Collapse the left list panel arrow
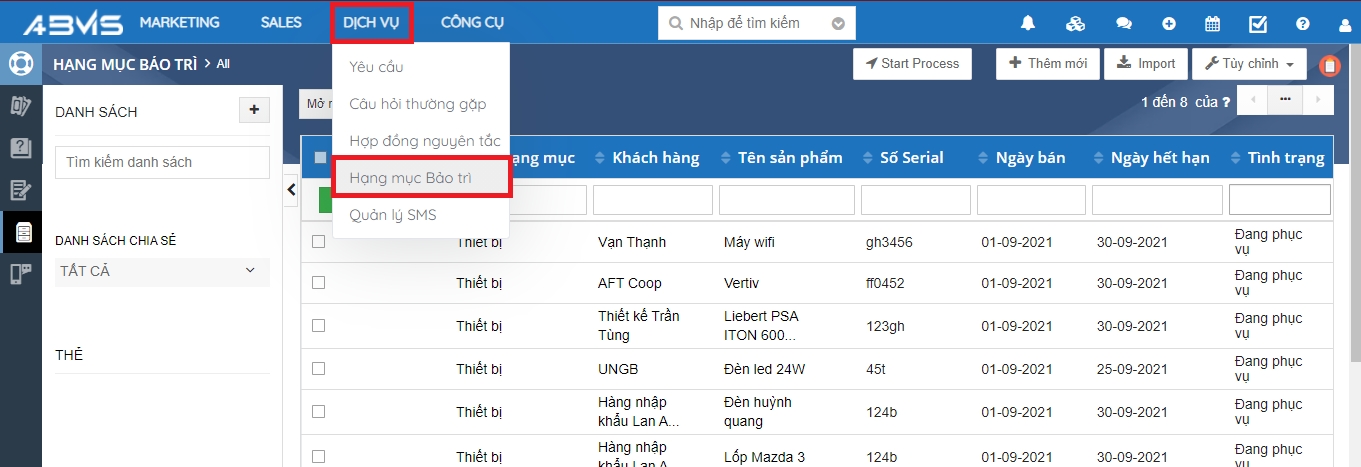This screenshot has width=1361, height=467. (291, 189)
